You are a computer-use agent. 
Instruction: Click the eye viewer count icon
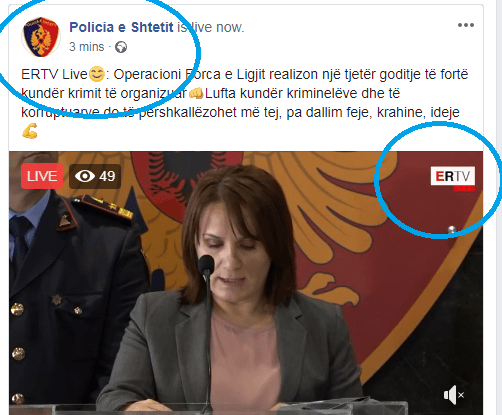[x=85, y=176]
